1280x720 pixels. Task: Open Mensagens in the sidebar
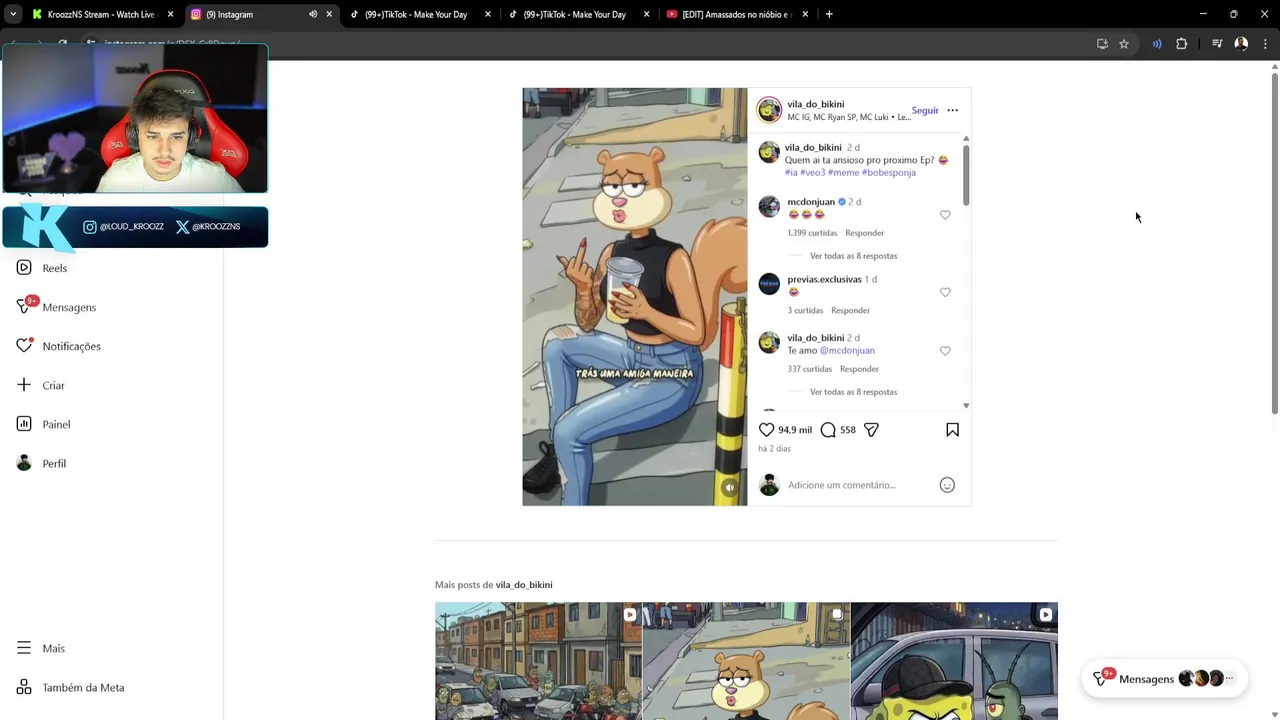point(56,307)
